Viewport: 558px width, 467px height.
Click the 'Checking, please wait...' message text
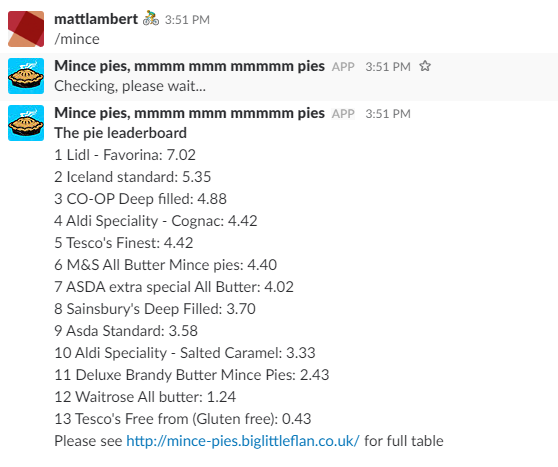pyautogui.click(x=130, y=86)
